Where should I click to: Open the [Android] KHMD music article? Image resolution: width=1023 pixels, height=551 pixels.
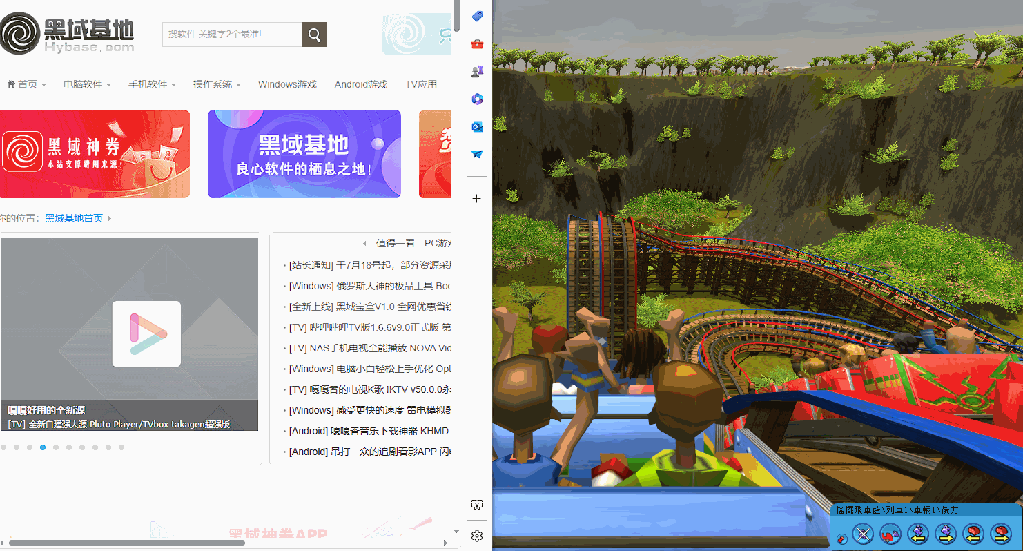[369, 431]
